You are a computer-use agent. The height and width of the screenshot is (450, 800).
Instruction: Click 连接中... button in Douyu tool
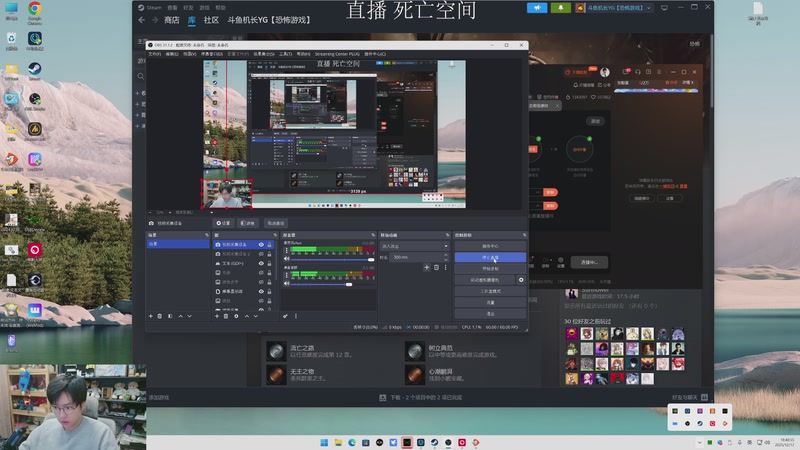tap(589, 262)
